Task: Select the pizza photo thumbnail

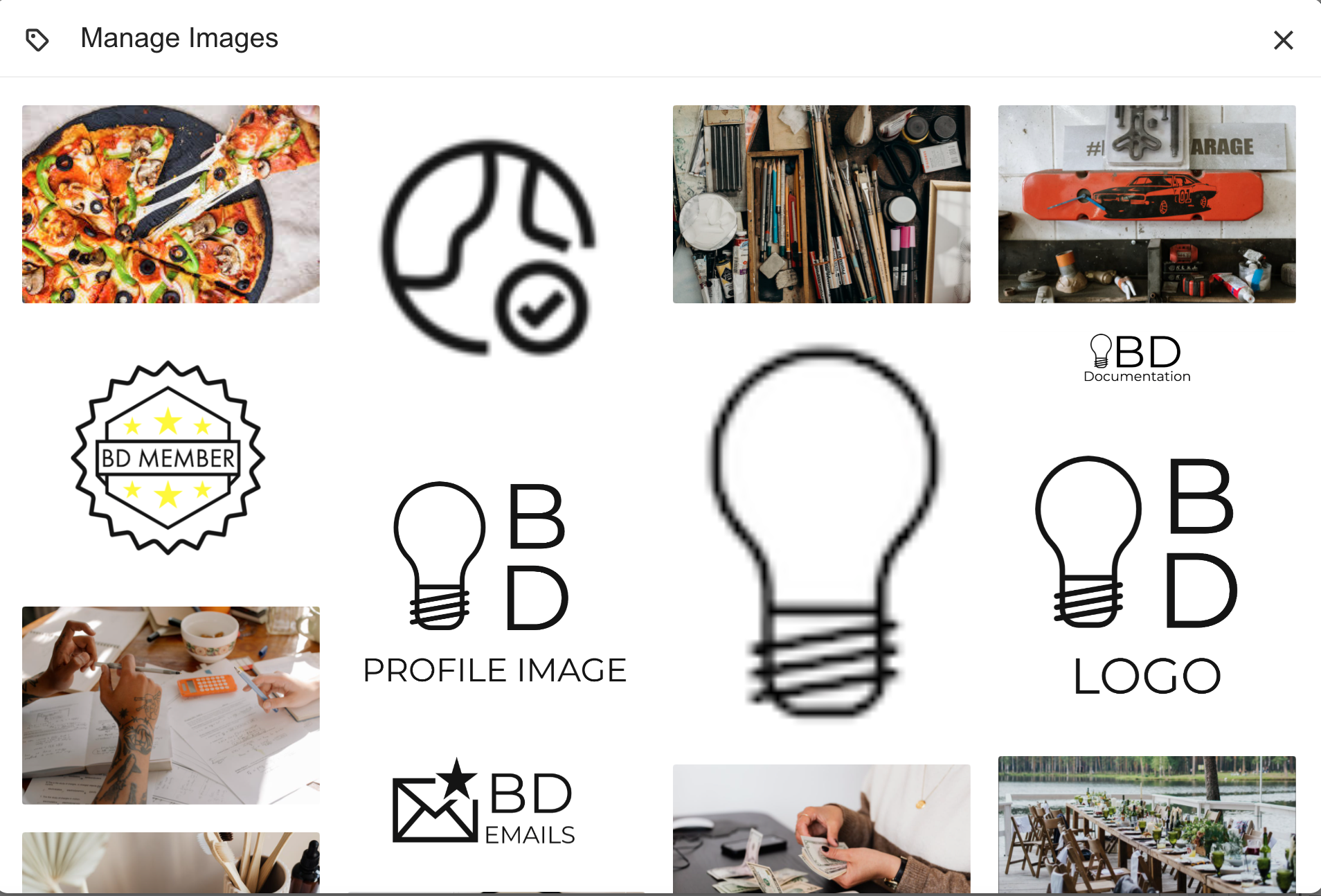Action: click(x=171, y=204)
